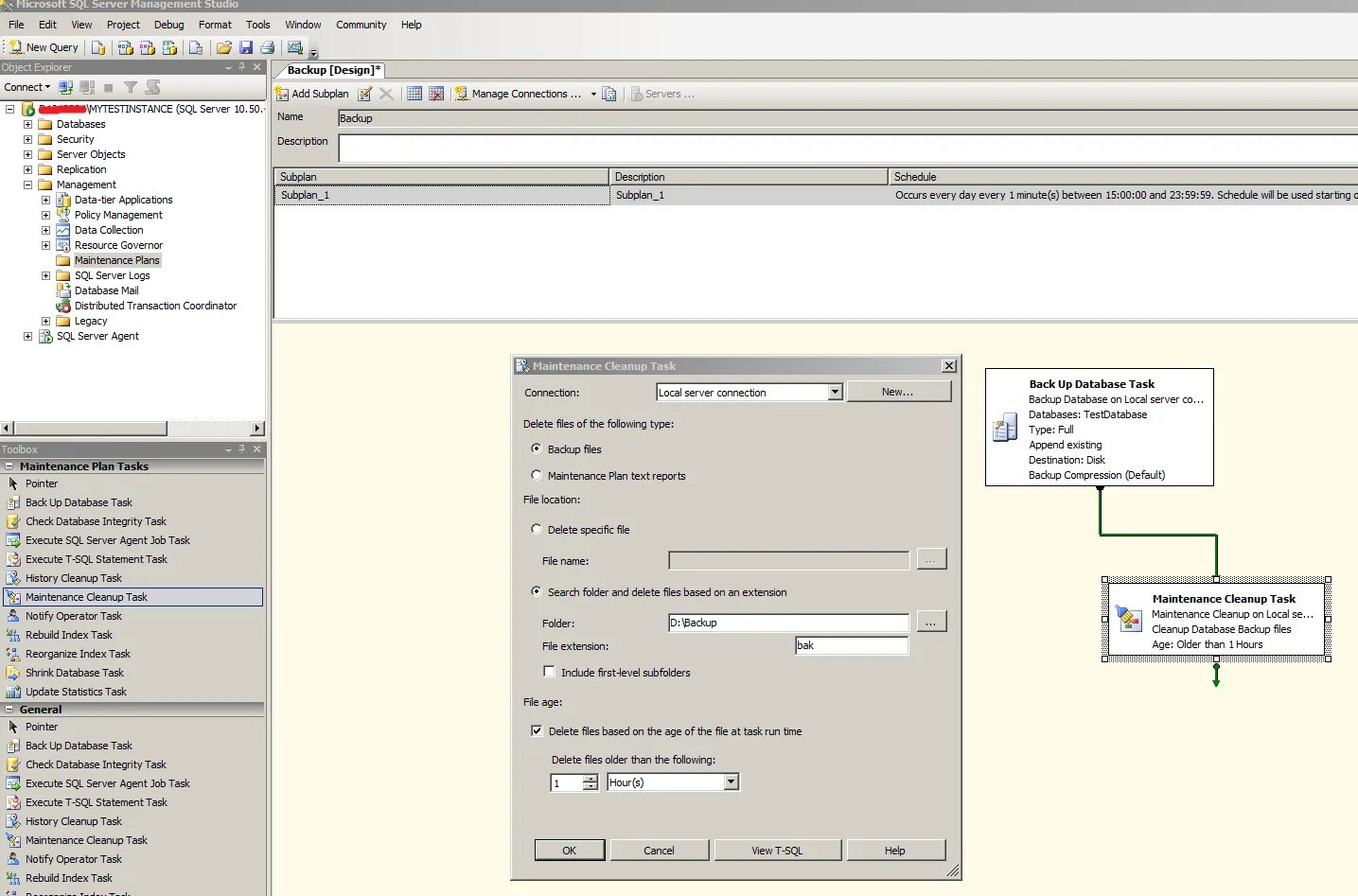Expand the Databases tree node
Image resolution: width=1358 pixels, height=896 pixels.
pyautogui.click(x=27, y=124)
